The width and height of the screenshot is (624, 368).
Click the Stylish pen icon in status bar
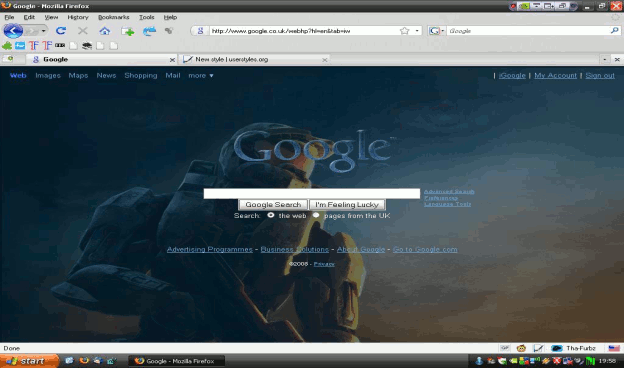click(538, 348)
